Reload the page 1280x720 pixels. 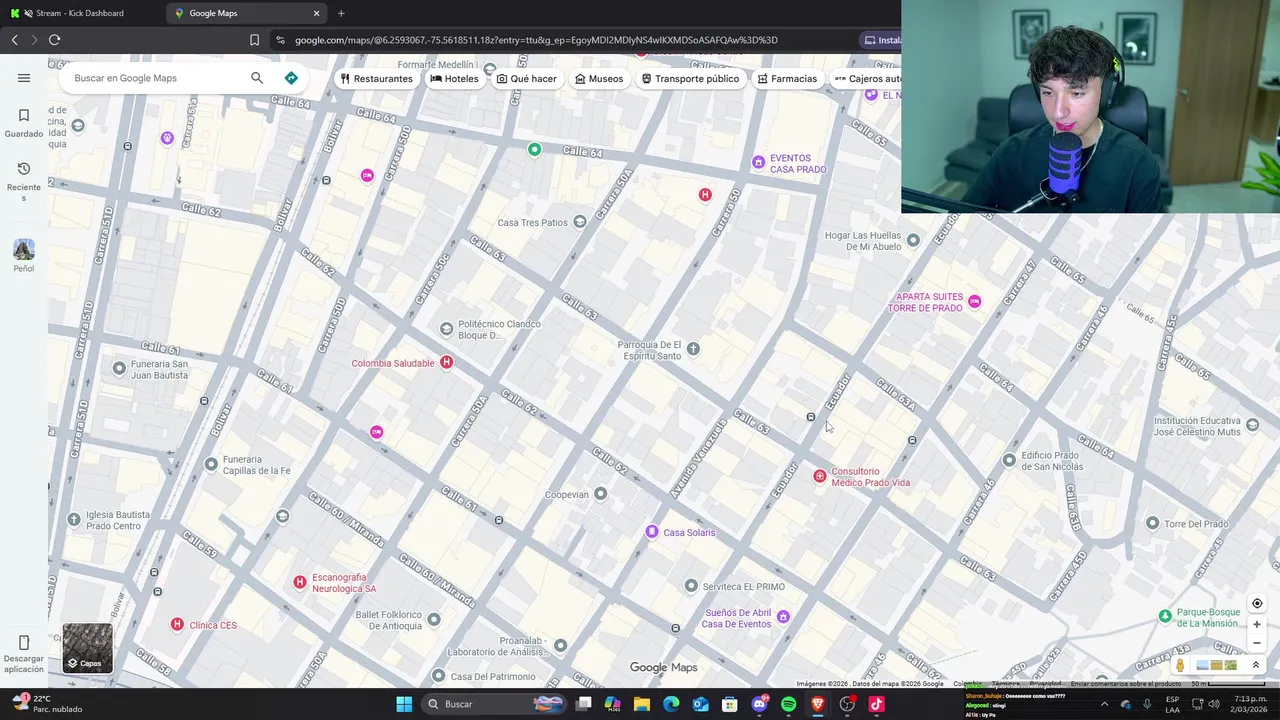coord(54,40)
